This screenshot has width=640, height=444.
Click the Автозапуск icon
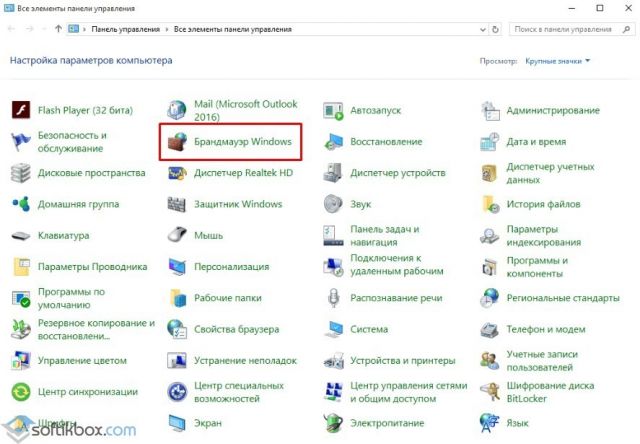[333, 111]
